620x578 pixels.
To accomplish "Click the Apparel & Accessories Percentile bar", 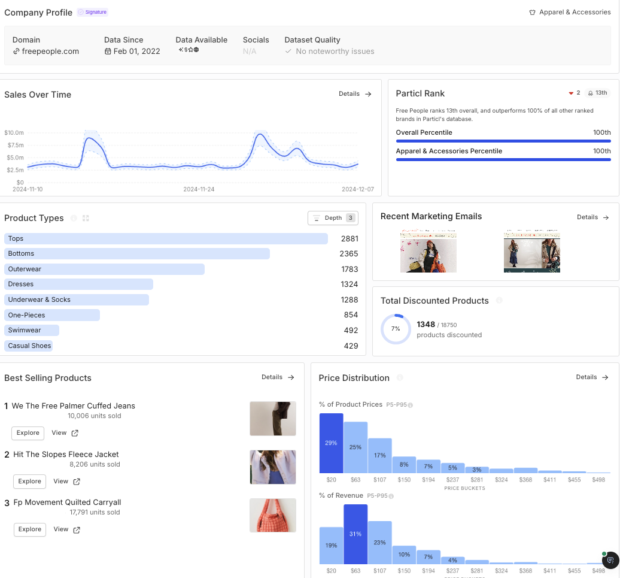I will point(503,159).
